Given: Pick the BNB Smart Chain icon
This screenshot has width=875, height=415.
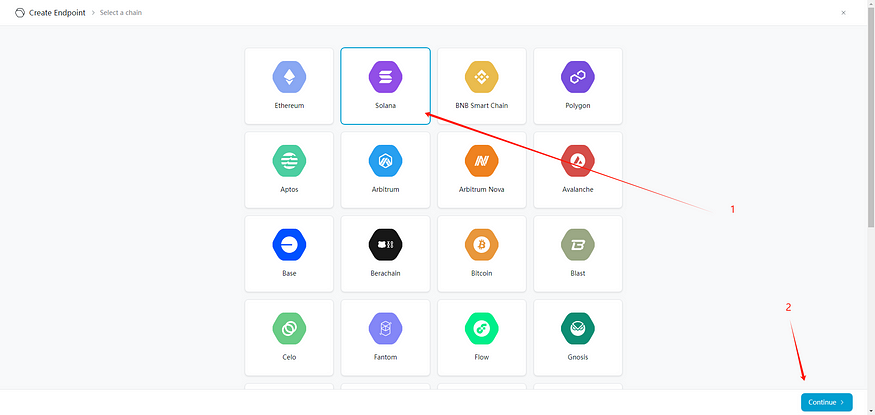Looking at the screenshot, I should 482,77.
